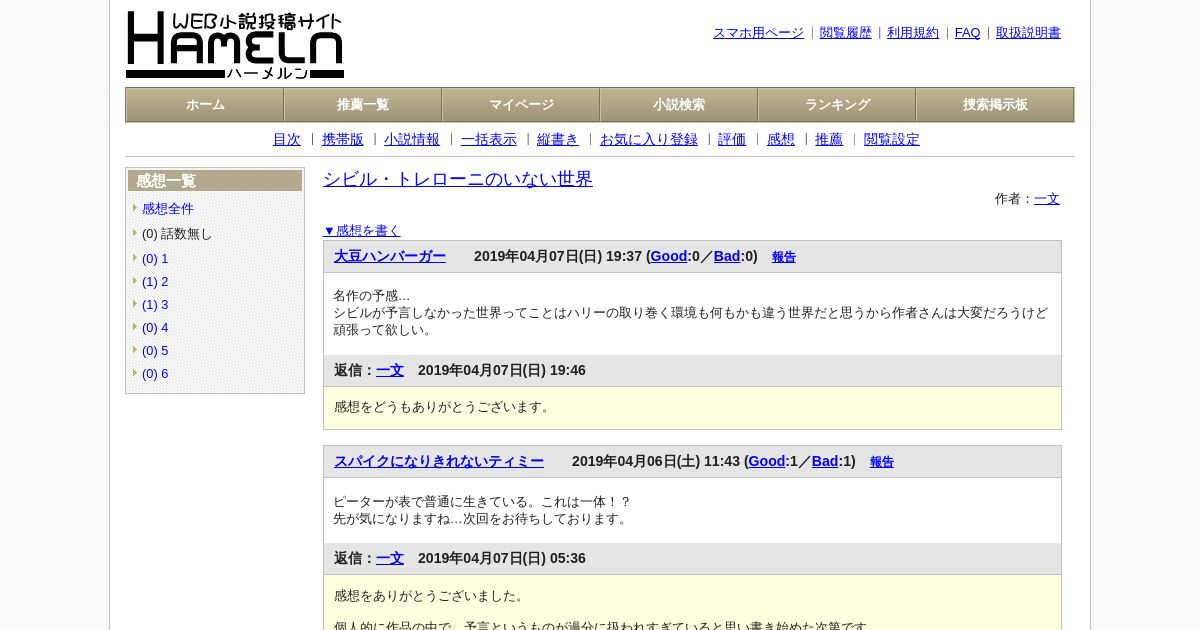Image resolution: width=1200 pixels, height=630 pixels.
Task: Select sidebar entry (0) 6
Action: 155,374
